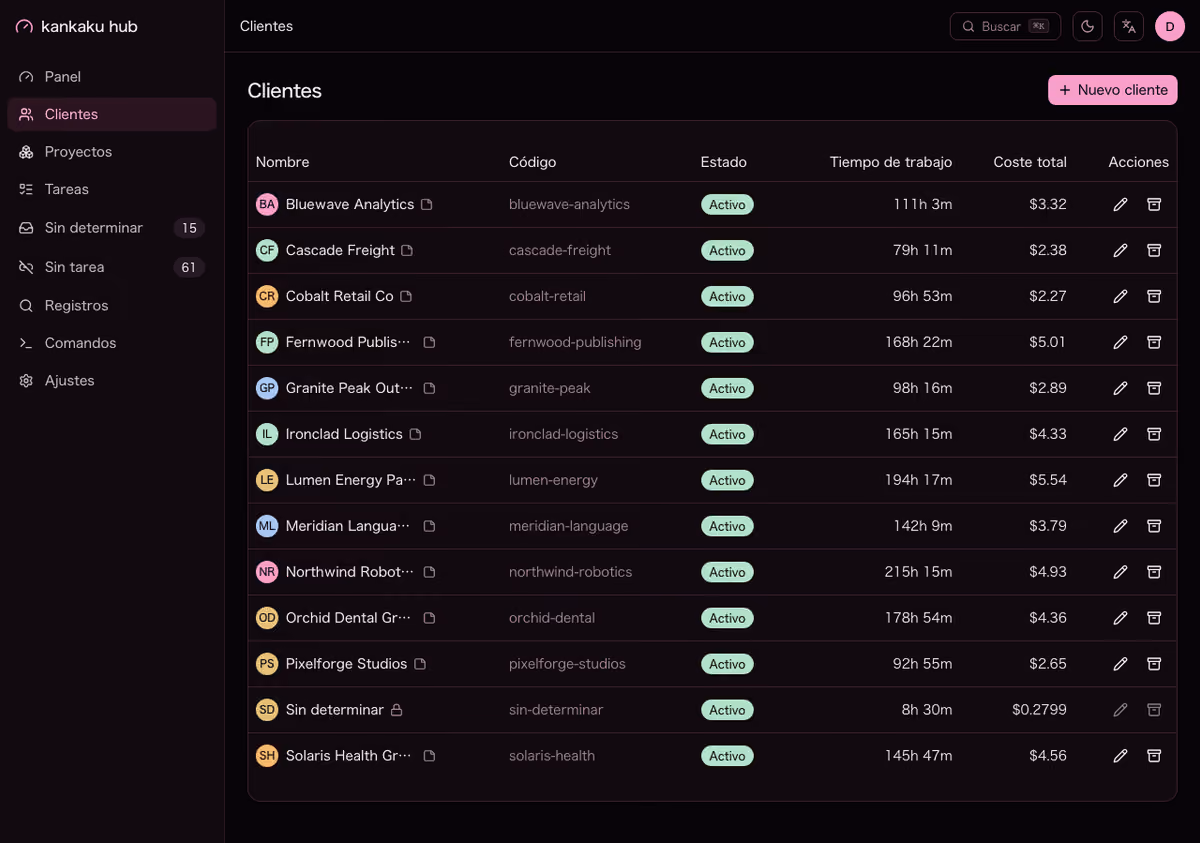Click the Solaris Health client name
Screen dimensions: 1200x843
348,756
